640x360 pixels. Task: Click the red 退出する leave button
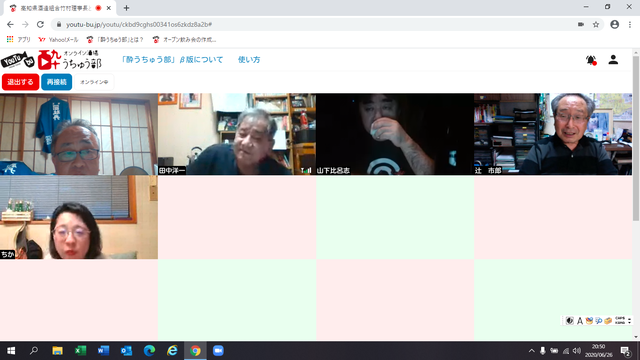(20, 82)
